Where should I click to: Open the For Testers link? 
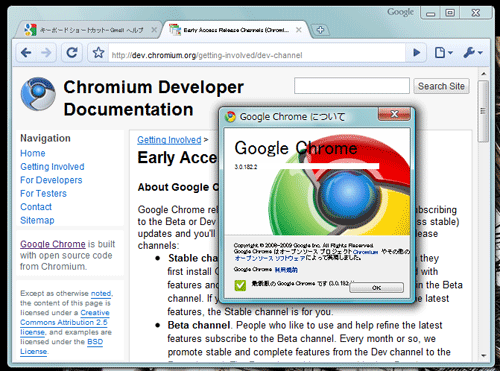point(43,193)
